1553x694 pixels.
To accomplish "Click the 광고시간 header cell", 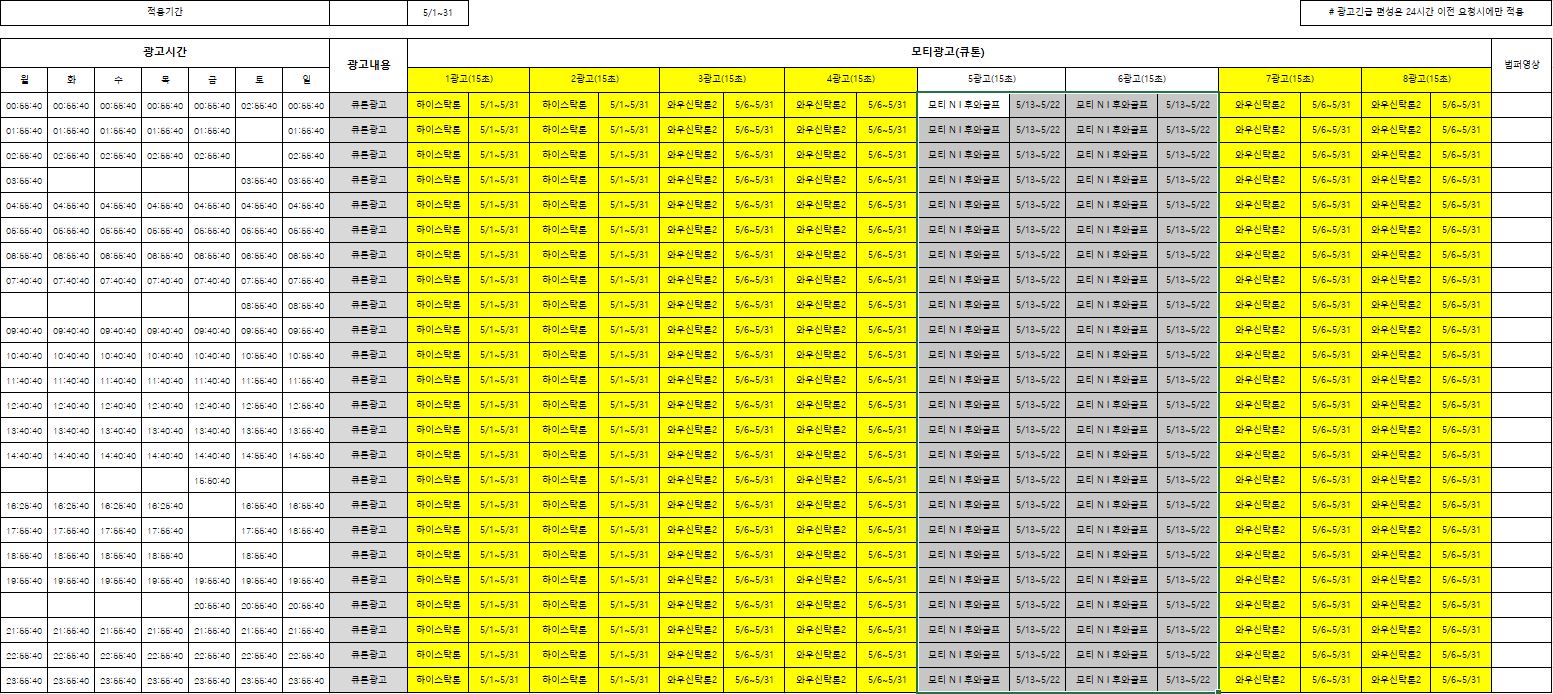I will point(165,52).
